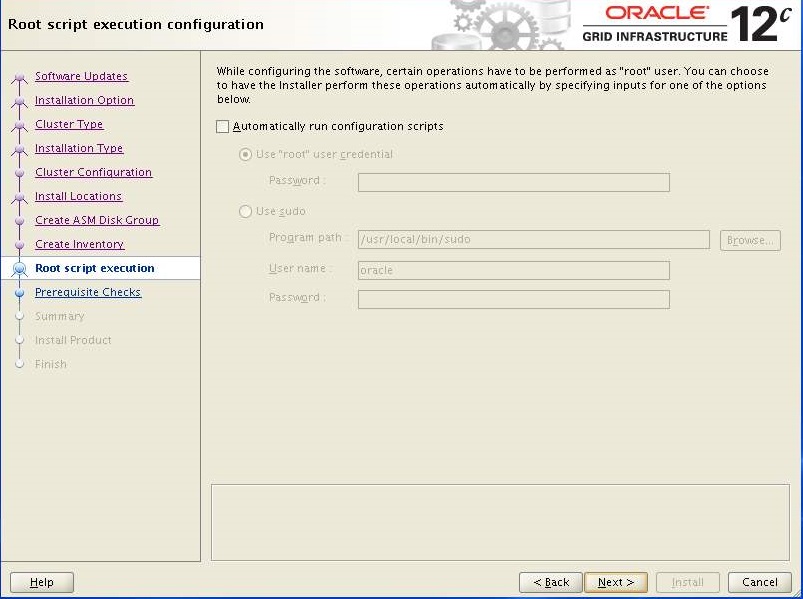Select the Root script execution step
The image size is (803, 599).
[x=95, y=268]
